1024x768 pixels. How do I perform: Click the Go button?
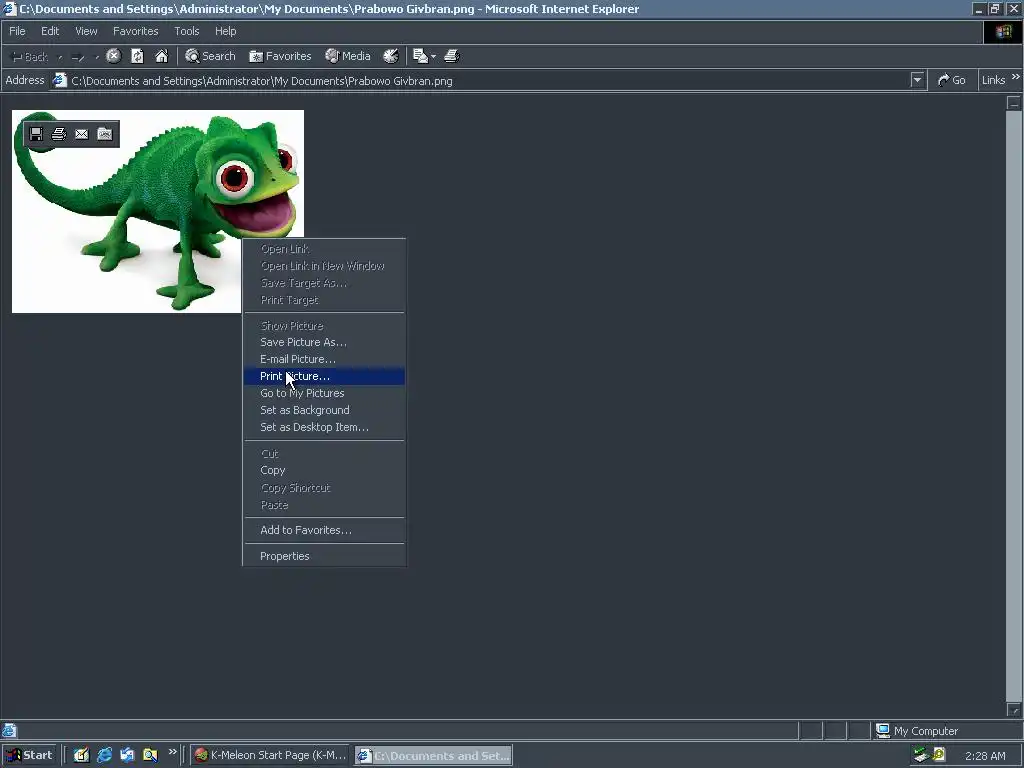pos(952,80)
